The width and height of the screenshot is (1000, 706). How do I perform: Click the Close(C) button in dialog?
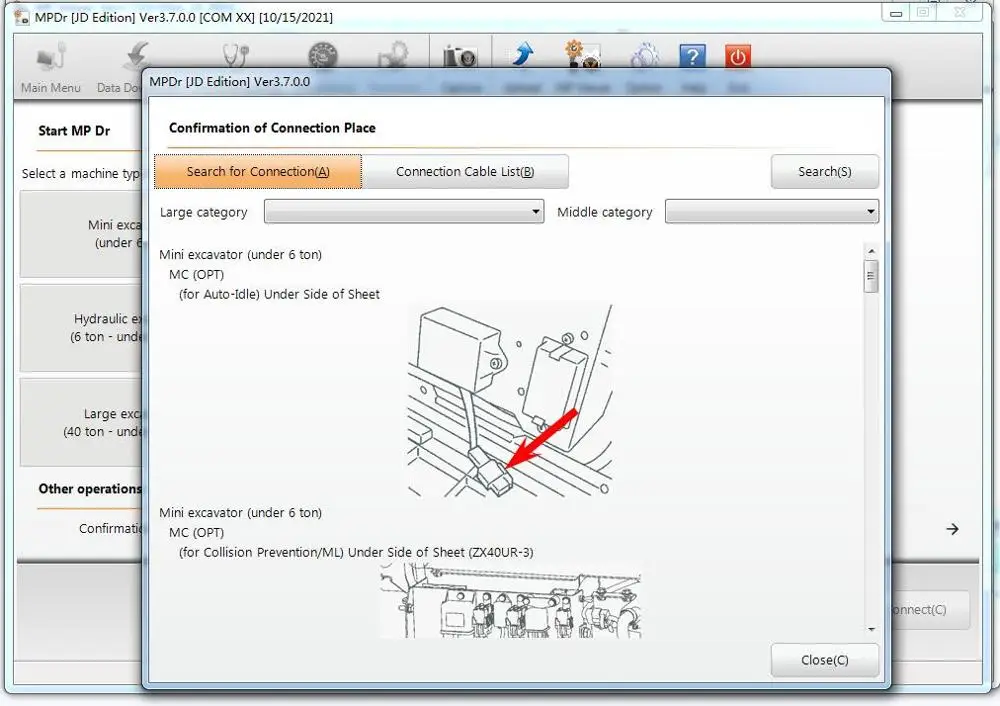click(825, 660)
